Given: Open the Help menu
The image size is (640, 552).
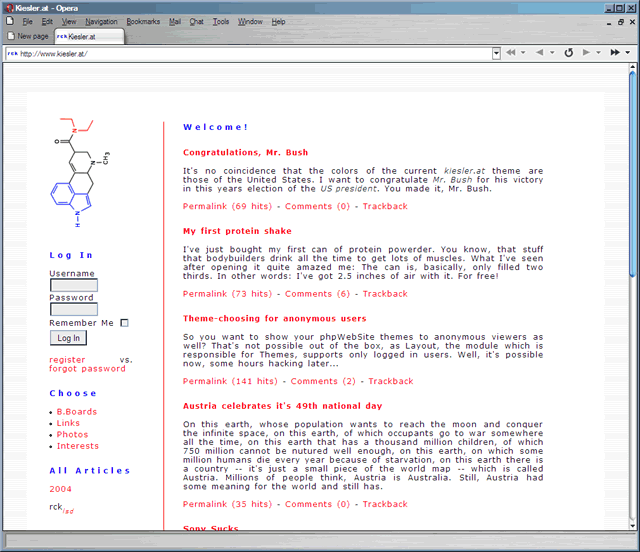Looking at the screenshot, I should [x=278, y=22].
